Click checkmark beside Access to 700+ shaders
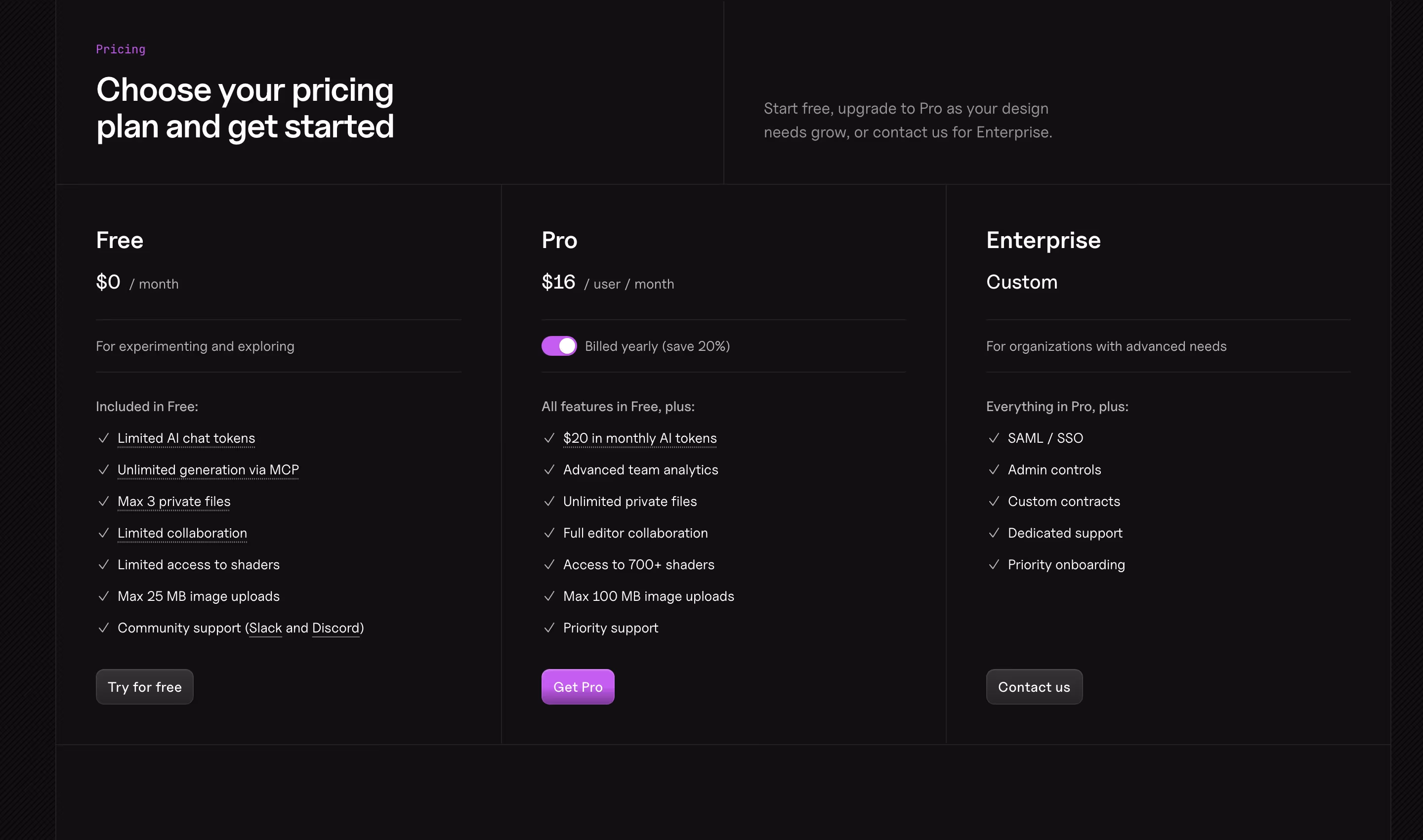Viewport: 1423px width, 840px height. 548,564
